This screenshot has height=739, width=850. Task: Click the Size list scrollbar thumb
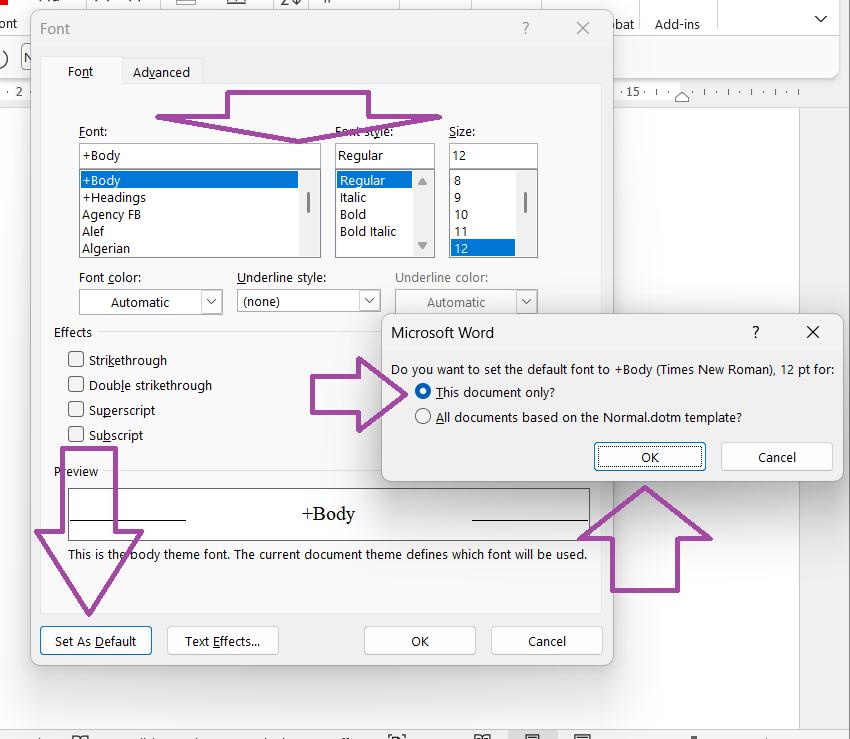click(x=525, y=202)
